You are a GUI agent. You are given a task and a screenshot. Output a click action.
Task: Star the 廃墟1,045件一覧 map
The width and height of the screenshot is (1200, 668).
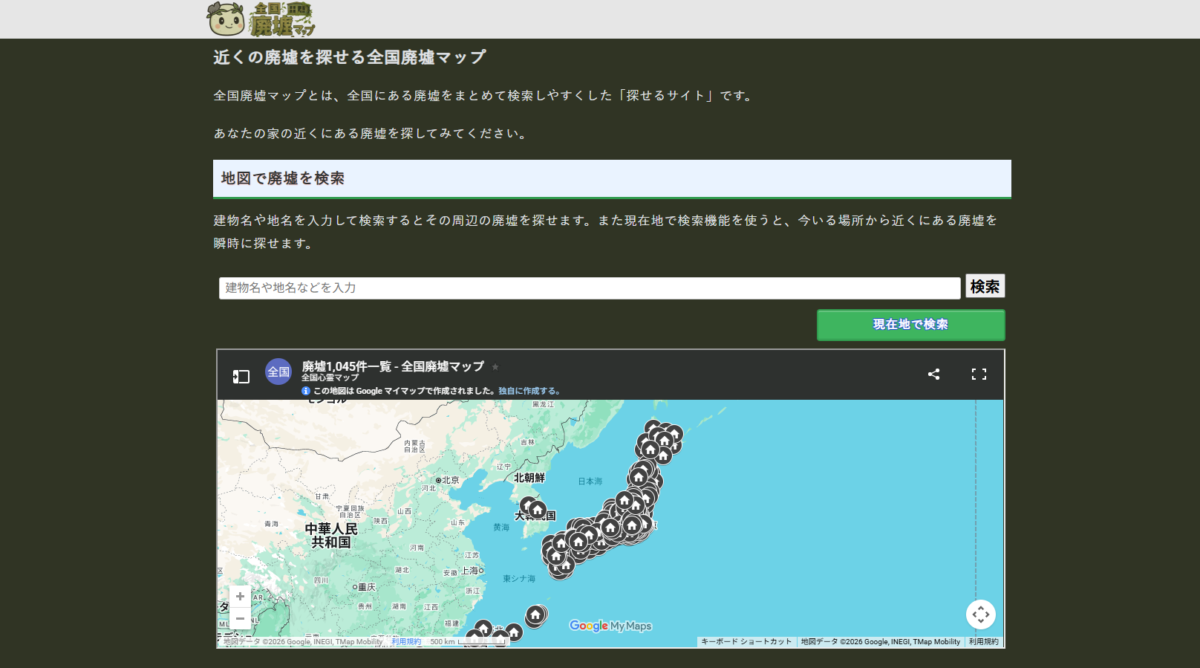pos(495,367)
